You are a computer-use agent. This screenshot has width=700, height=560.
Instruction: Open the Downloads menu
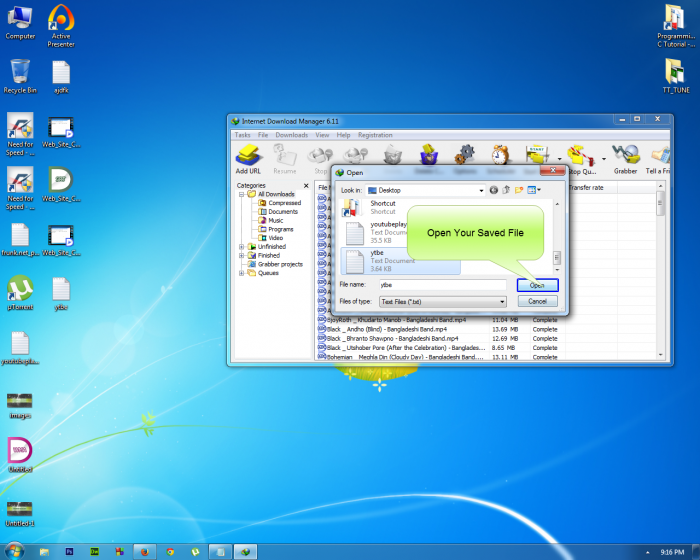point(292,135)
